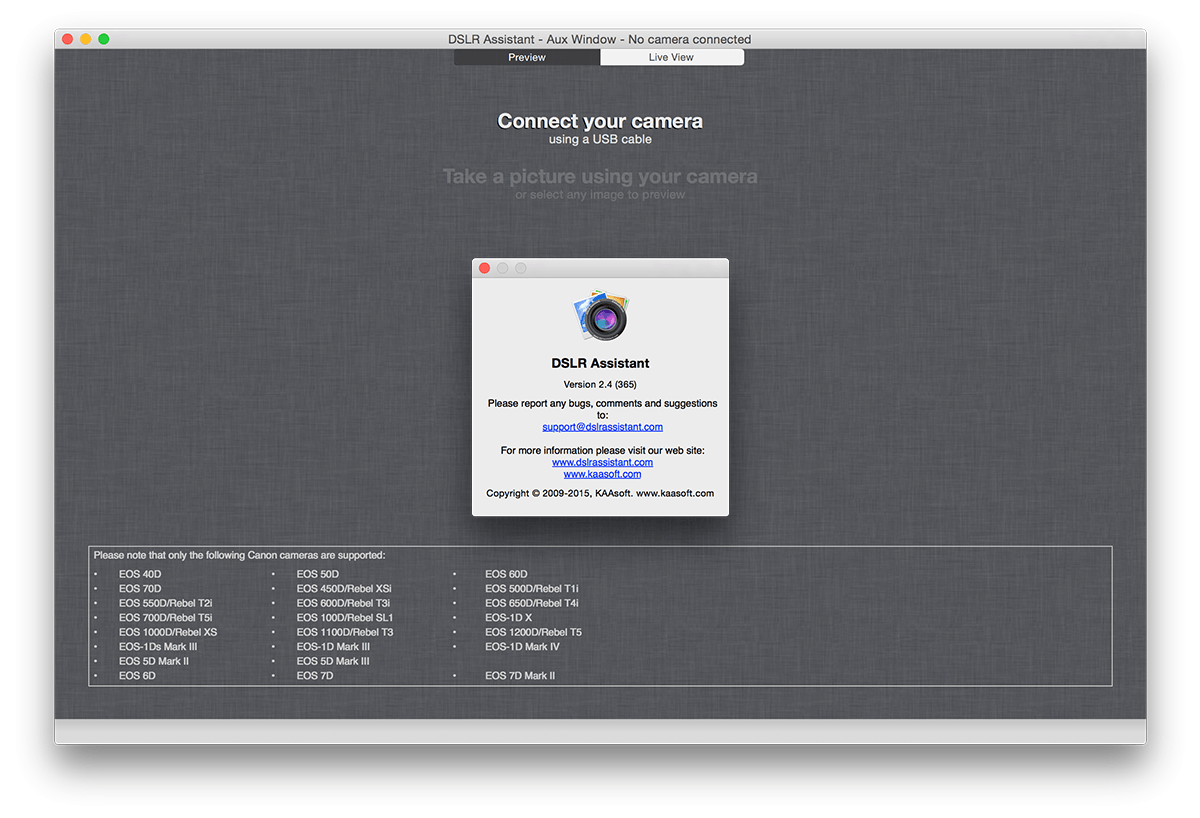Screen dimensions: 1200x818
Task: Click the "DSLR Assistant" title in the dialog
Action: pyautogui.click(x=600, y=363)
